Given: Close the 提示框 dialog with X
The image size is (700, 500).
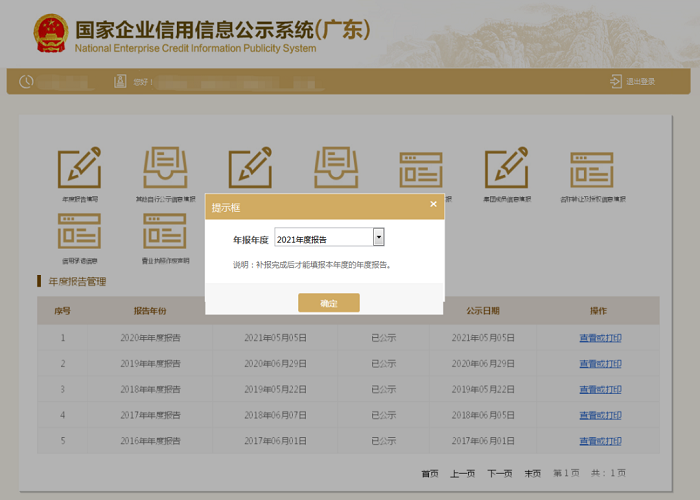Looking at the screenshot, I should 433,204.
